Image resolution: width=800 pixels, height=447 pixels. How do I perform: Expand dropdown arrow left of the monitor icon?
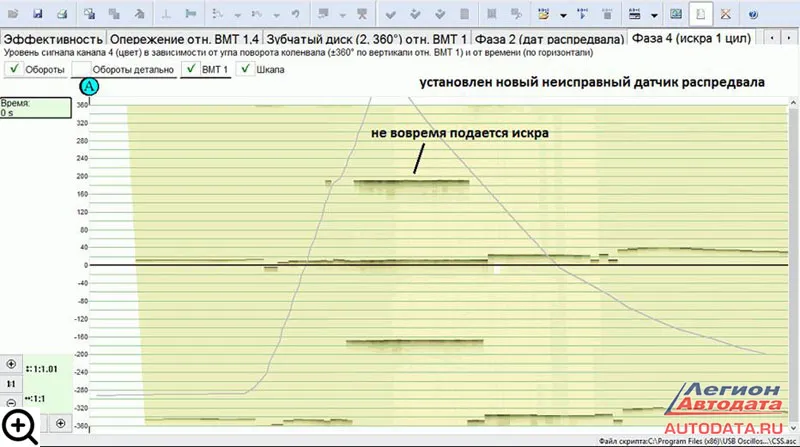coord(654,15)
